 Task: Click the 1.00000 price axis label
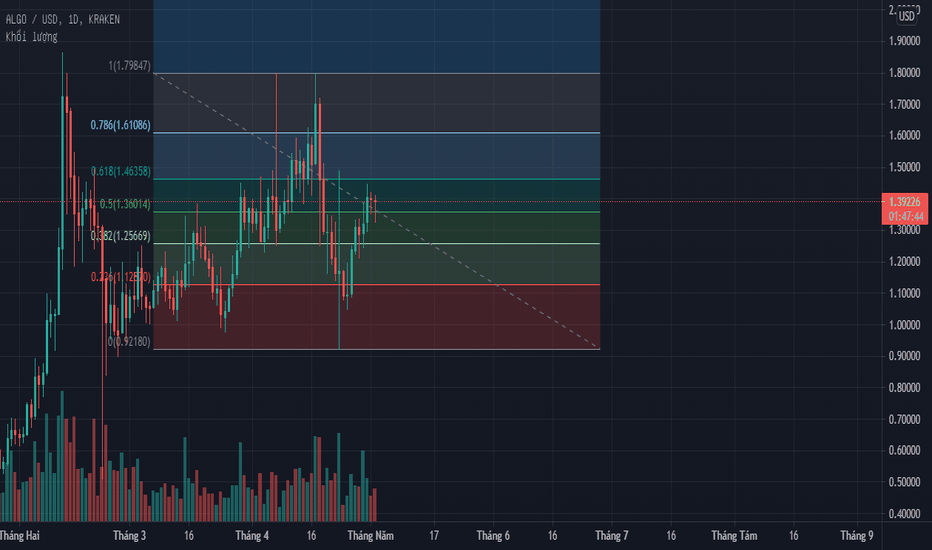[905, 325]
